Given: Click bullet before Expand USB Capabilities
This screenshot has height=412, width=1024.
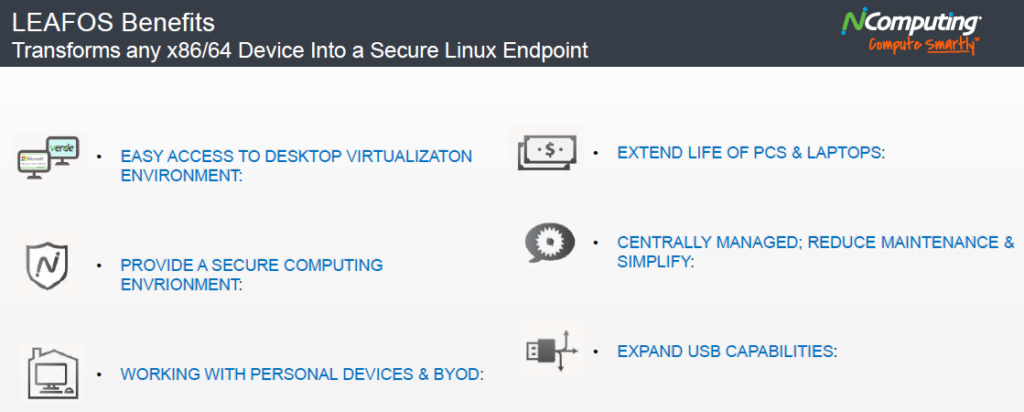Looking at the screenshot, I should coord(596,351).
